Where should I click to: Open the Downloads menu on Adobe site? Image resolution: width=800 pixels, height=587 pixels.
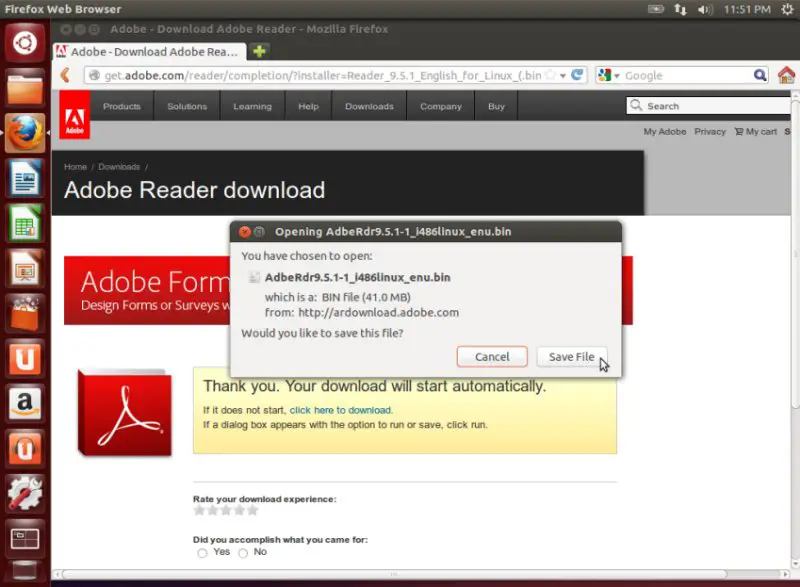coord(369,106)
